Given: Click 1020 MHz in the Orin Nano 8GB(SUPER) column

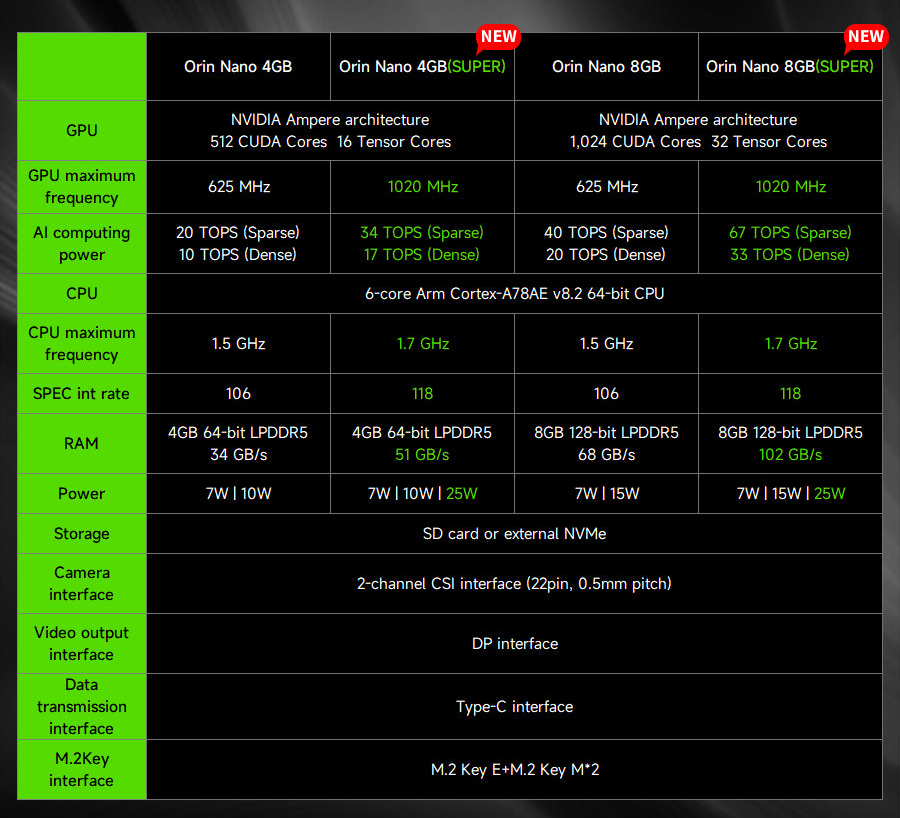Looking at the screenshot, I should click(791, 187).
